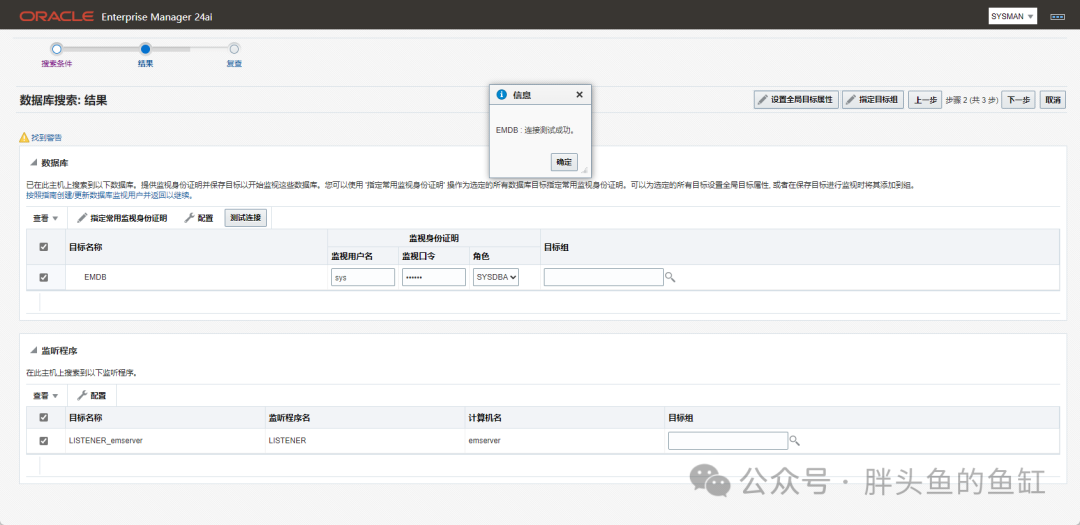Viewport: 1080px width, 525px height.
Task: Click 设置全局目标属性 button
Action: [796, 100]
